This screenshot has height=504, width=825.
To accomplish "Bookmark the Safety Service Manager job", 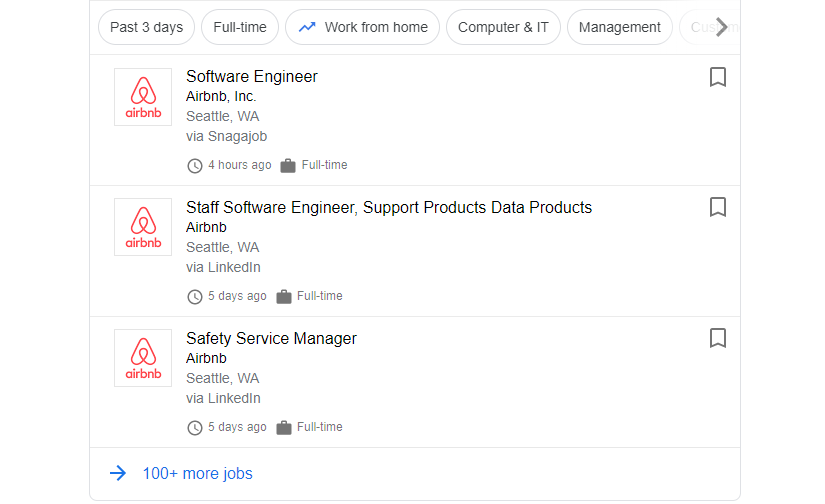I will point(717,338).
